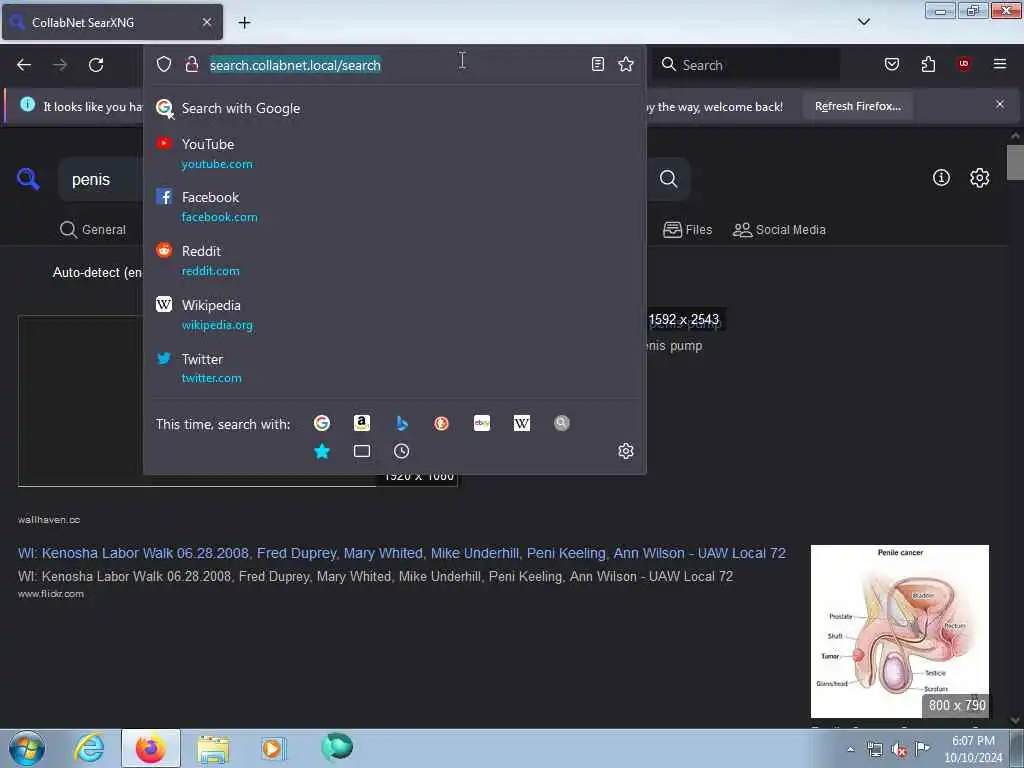Image resolution: width=1024 pixels, height=768 pixels.
Task: Open www.flickr.com source link
Action: [51, 594]
